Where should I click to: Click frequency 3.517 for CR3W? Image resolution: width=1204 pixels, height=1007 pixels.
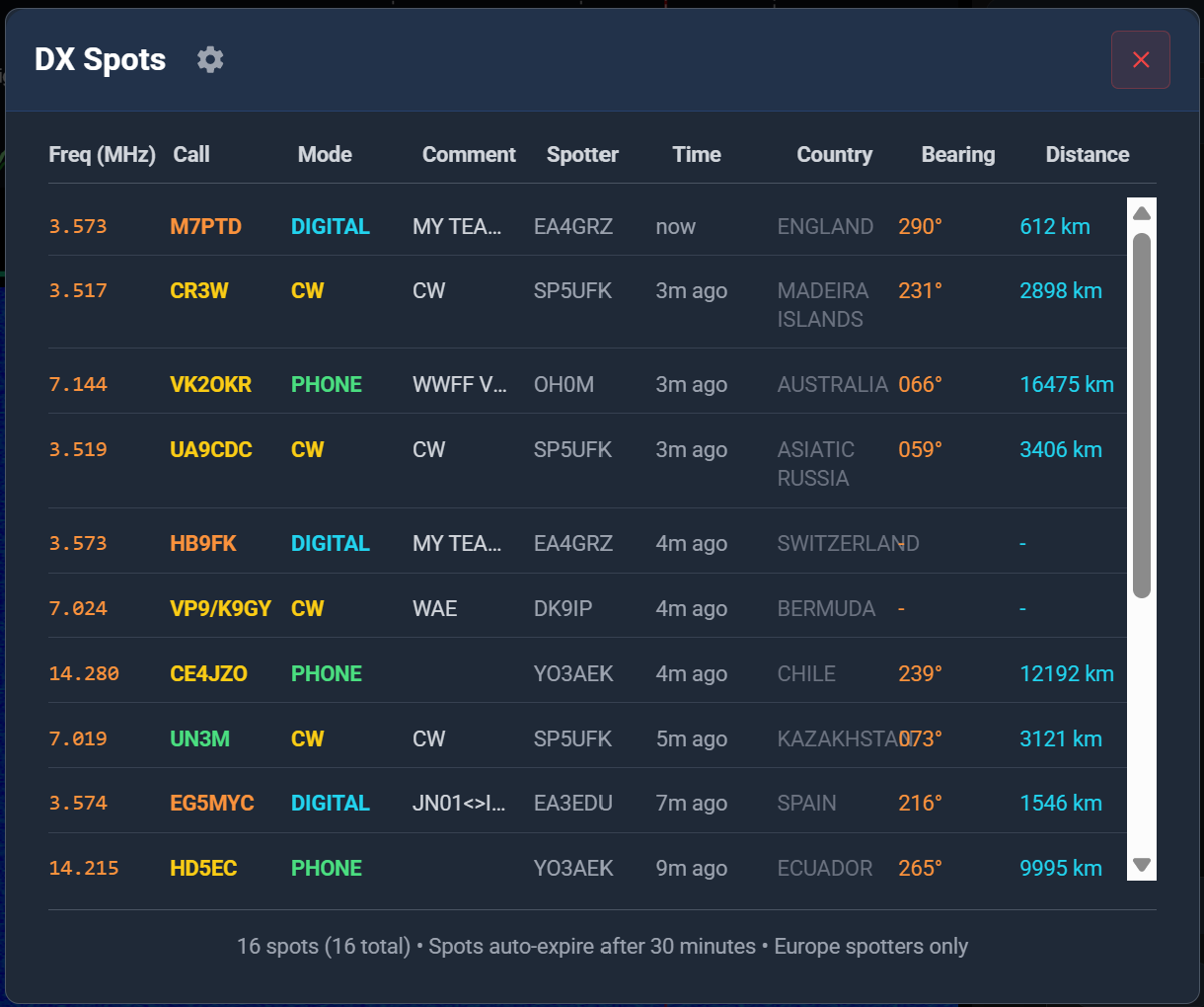coord(78,290)
